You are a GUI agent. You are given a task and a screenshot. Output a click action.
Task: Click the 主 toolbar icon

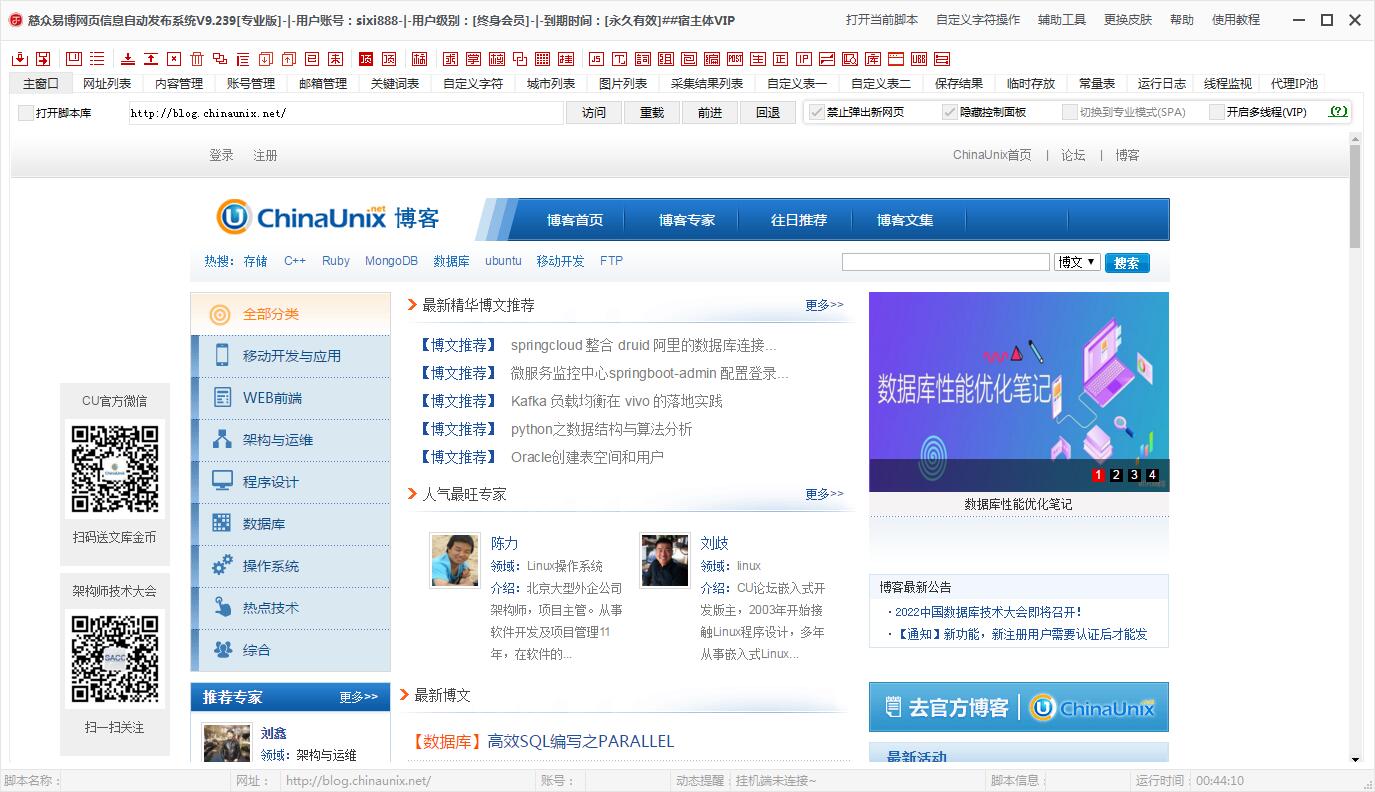[x=758, y=59]
